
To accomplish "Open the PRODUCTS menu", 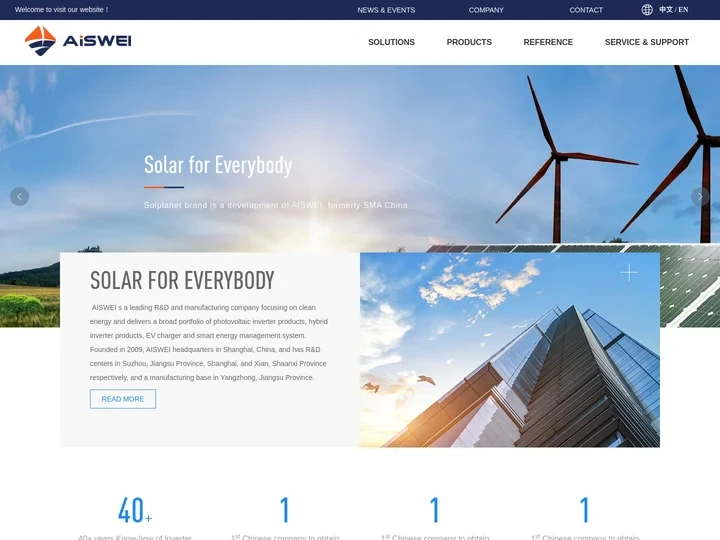I will (x=469, y=42).
